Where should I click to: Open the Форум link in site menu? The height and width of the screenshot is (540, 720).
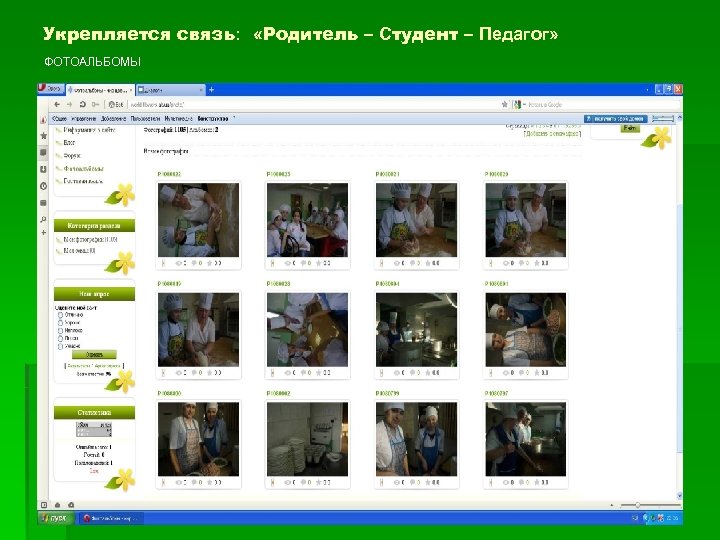click(72, 156)
